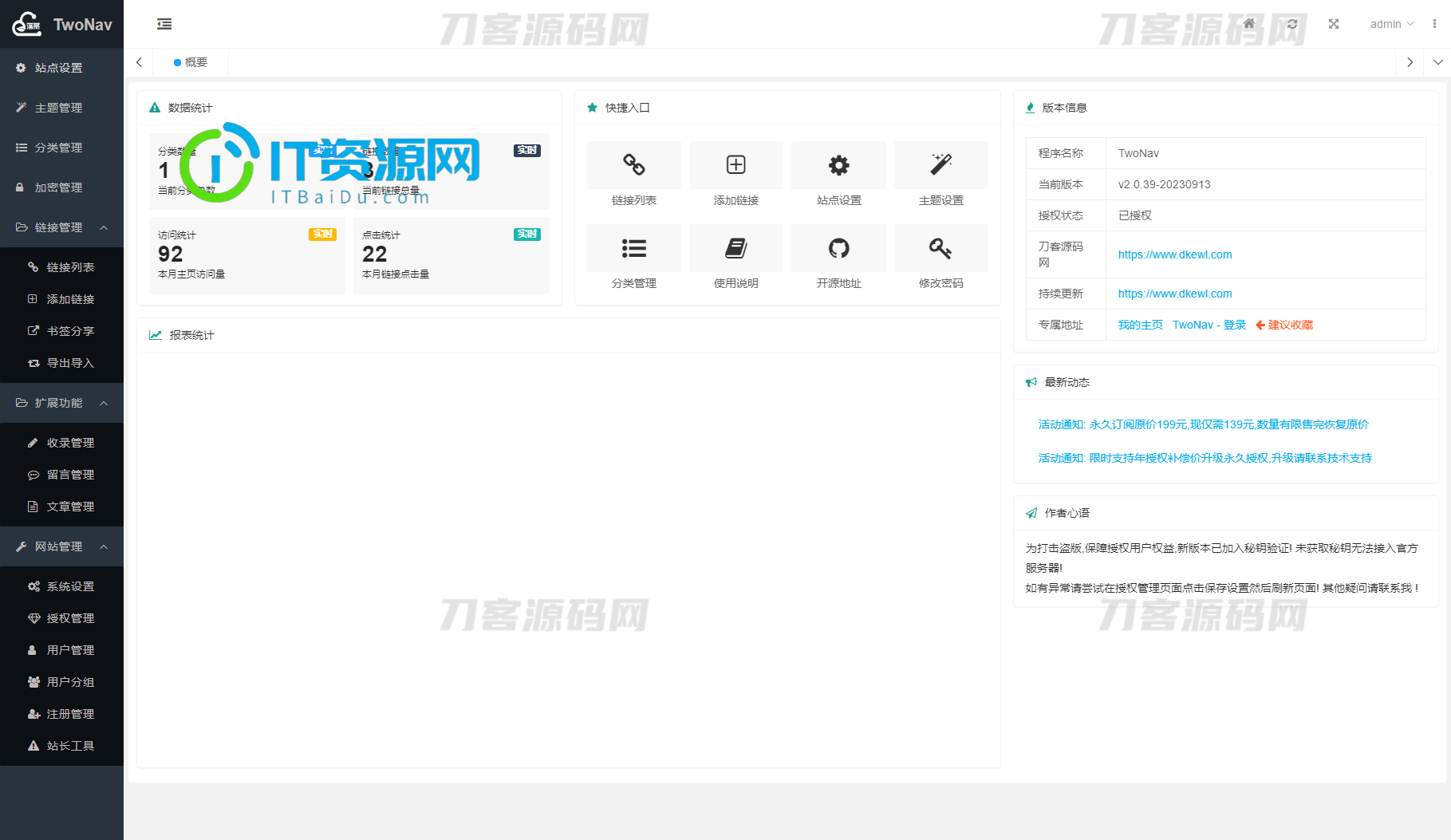Click the sidebar collapse icon in header

click(164, 24)
